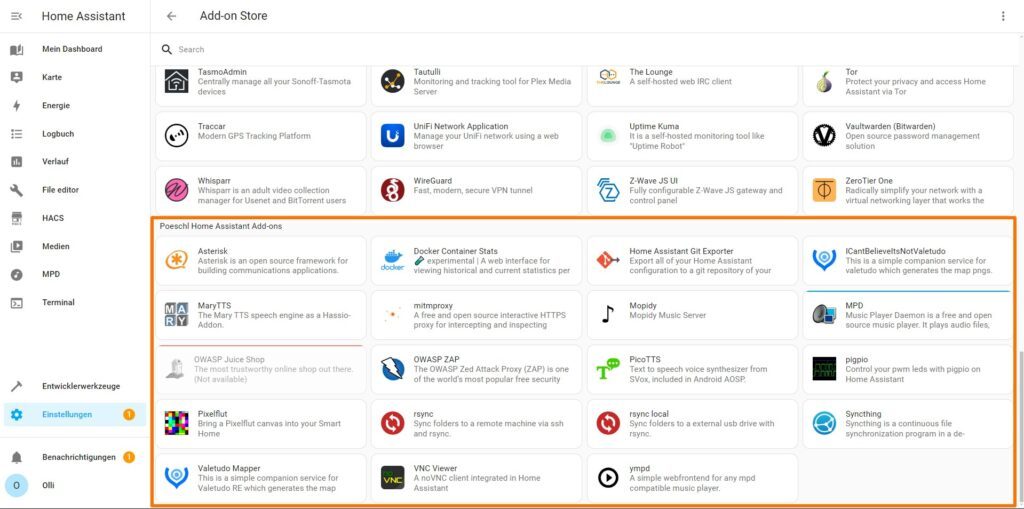Go back with the arrow icon
This screenshot has width=1024, height=509.
[172, 16]
